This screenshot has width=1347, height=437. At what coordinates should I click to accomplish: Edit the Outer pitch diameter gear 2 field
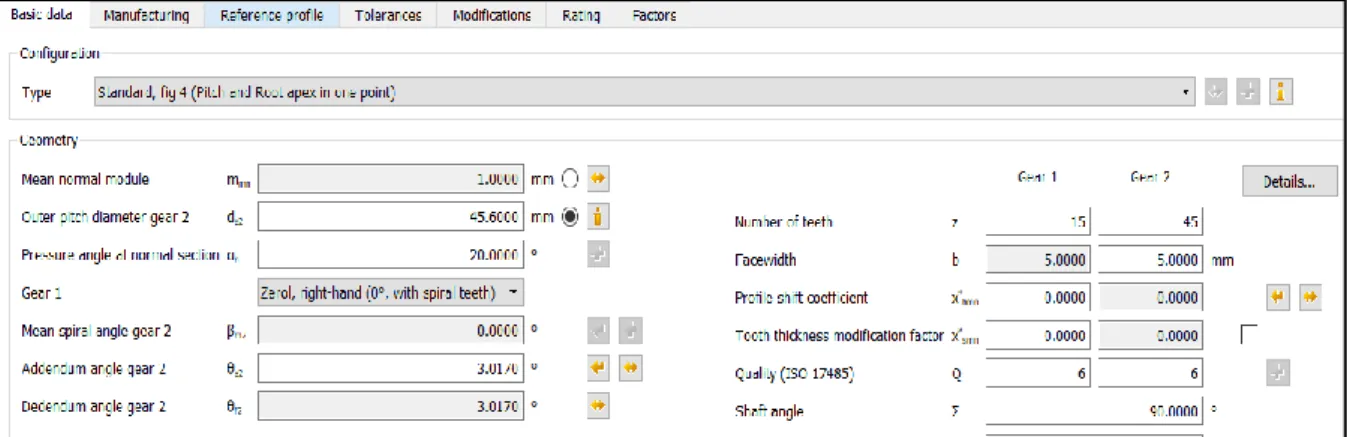390,216
